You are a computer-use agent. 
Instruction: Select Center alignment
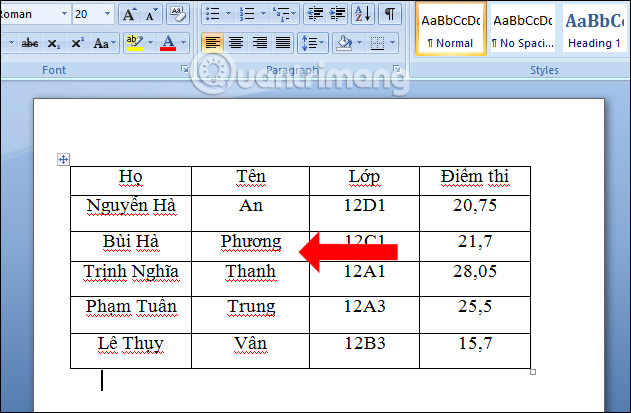pyautogui.click(x=236, y=43)
